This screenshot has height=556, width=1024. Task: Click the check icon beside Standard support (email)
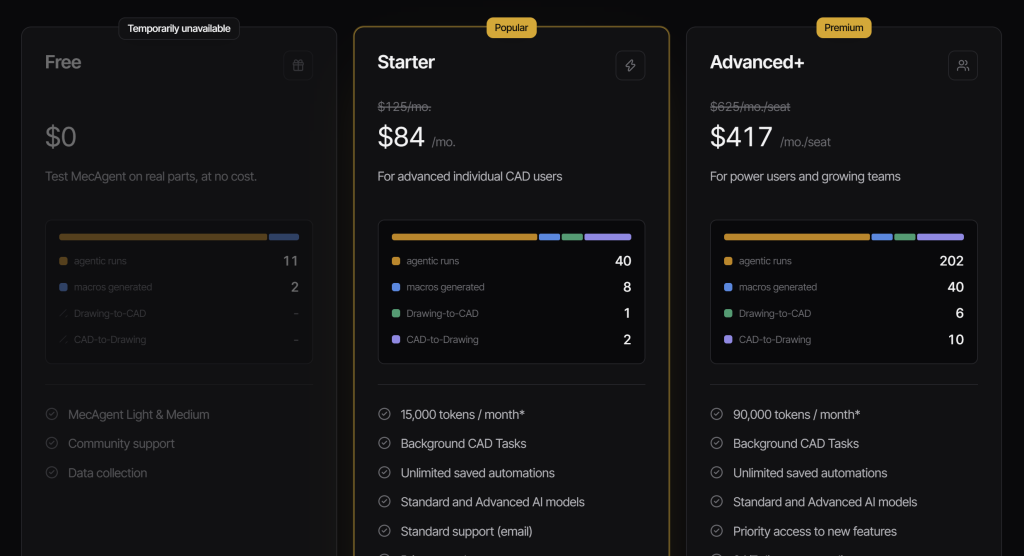(384, 531)
